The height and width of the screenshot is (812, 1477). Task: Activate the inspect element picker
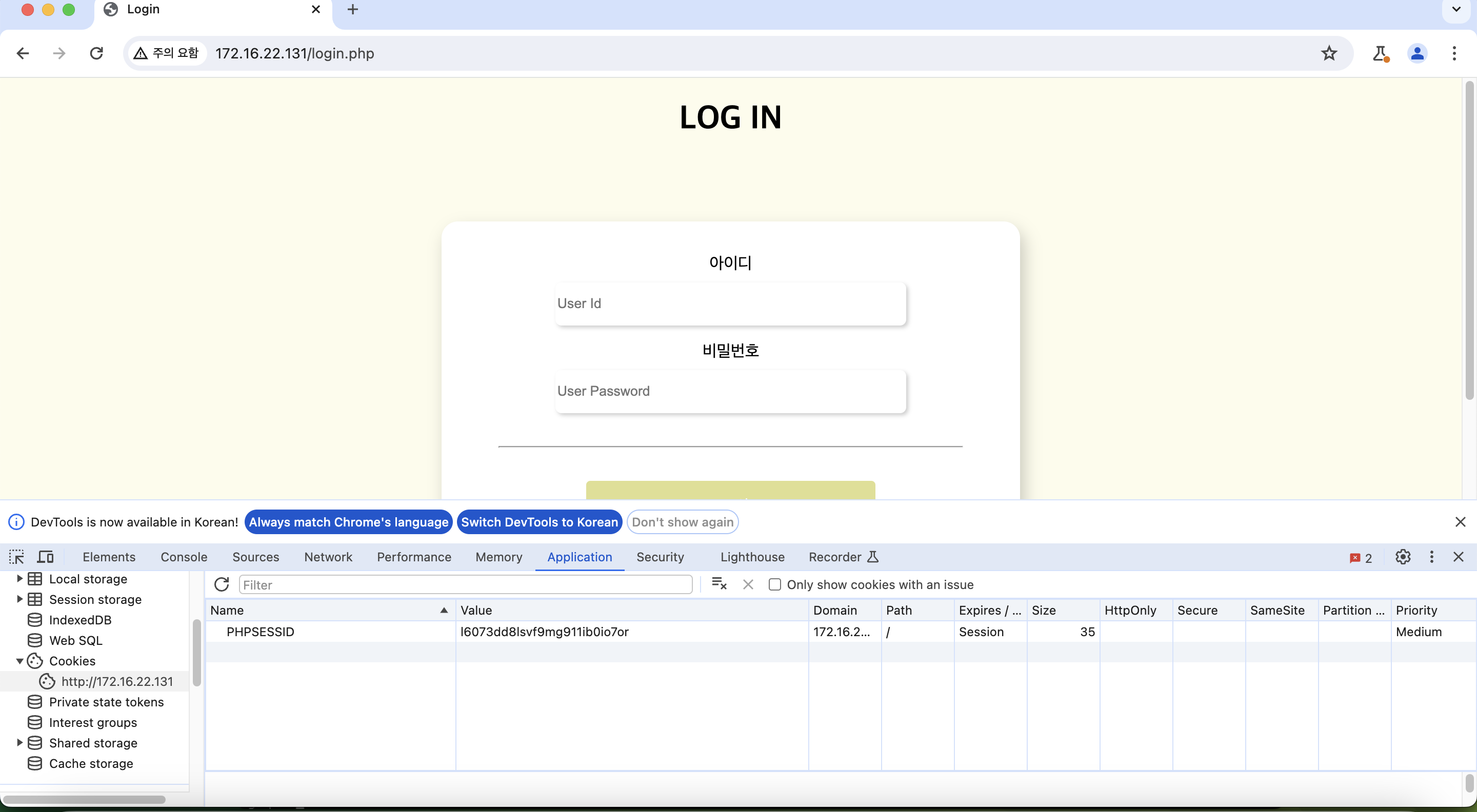point(16,557)
